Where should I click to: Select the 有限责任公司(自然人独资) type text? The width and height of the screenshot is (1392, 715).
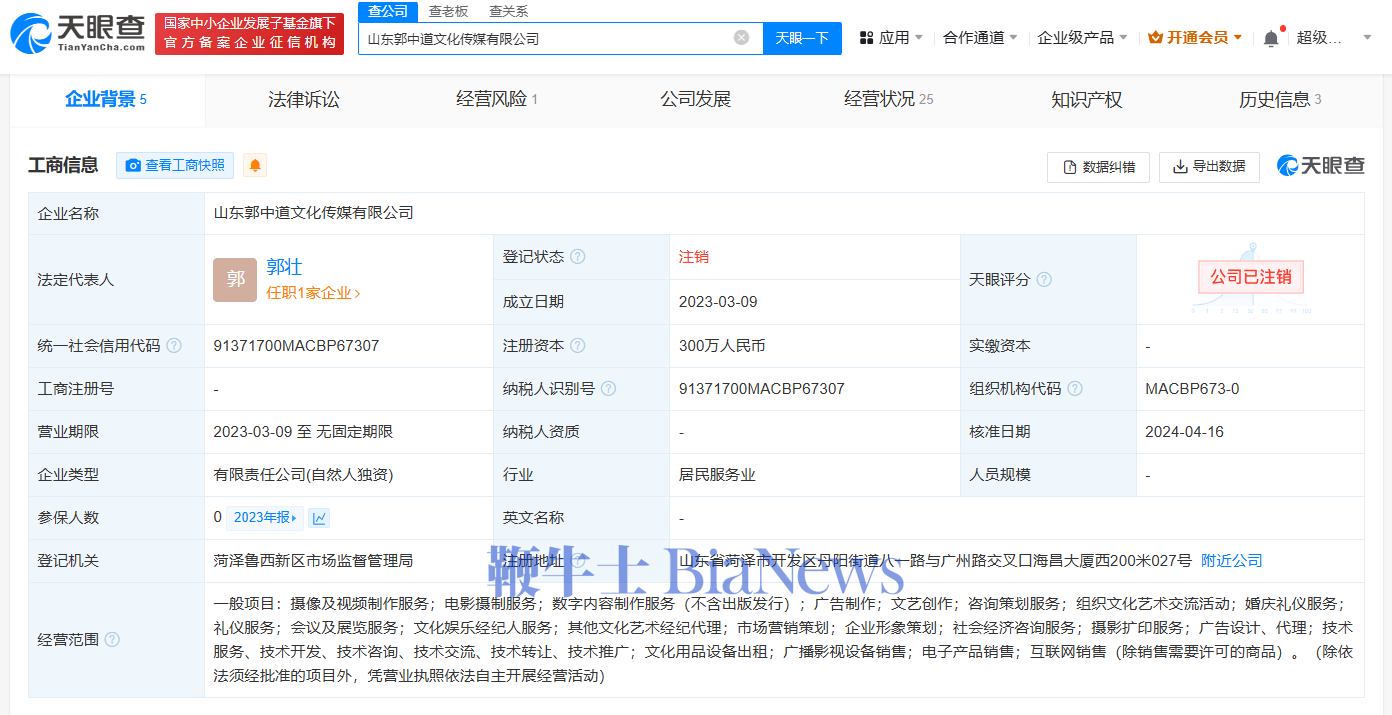303,475
